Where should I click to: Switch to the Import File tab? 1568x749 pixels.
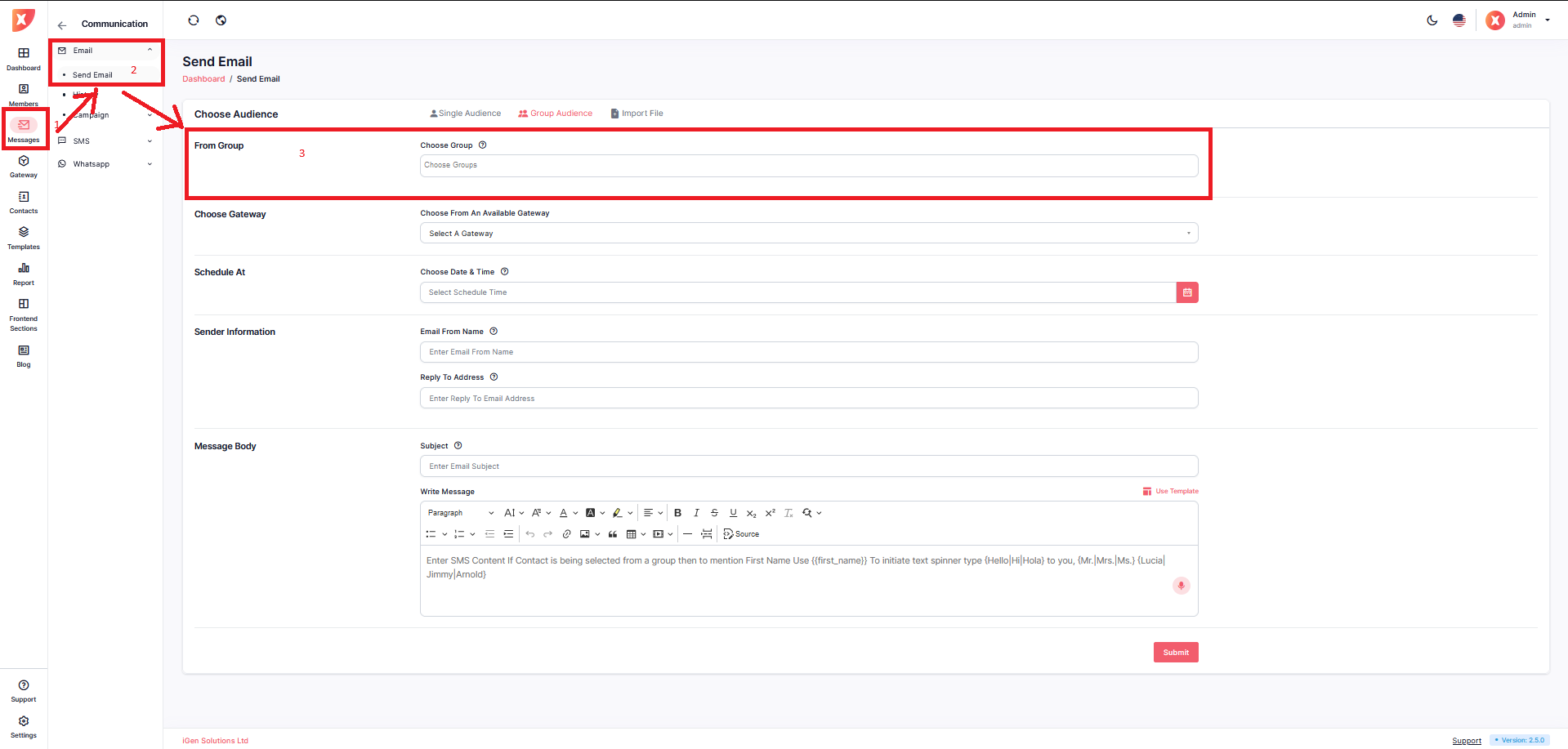click(637, 114)
